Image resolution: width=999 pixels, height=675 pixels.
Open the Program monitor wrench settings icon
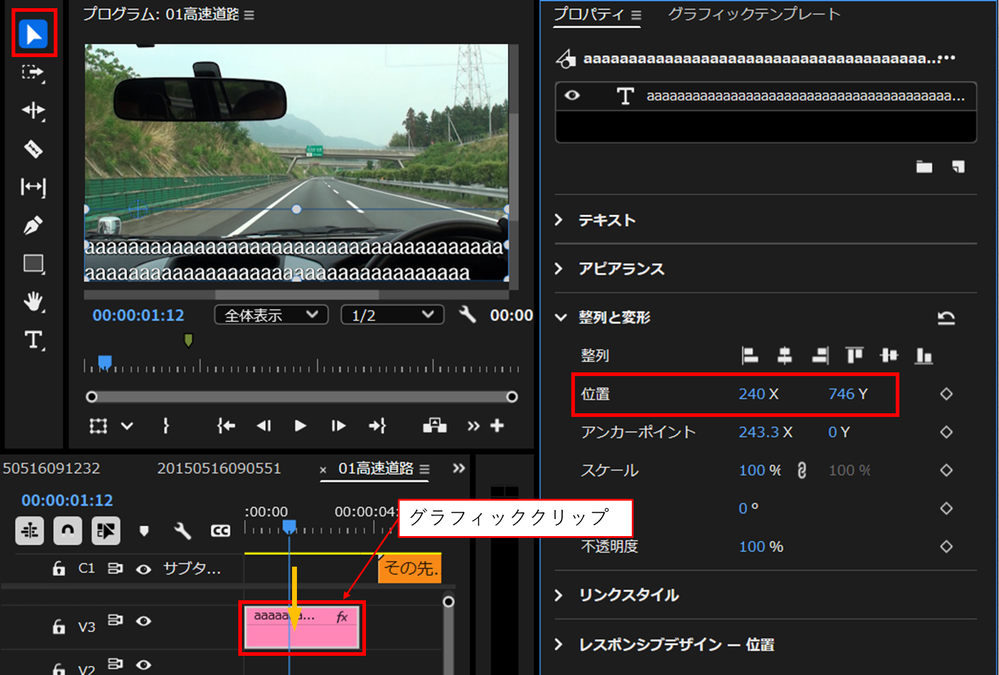467,313
